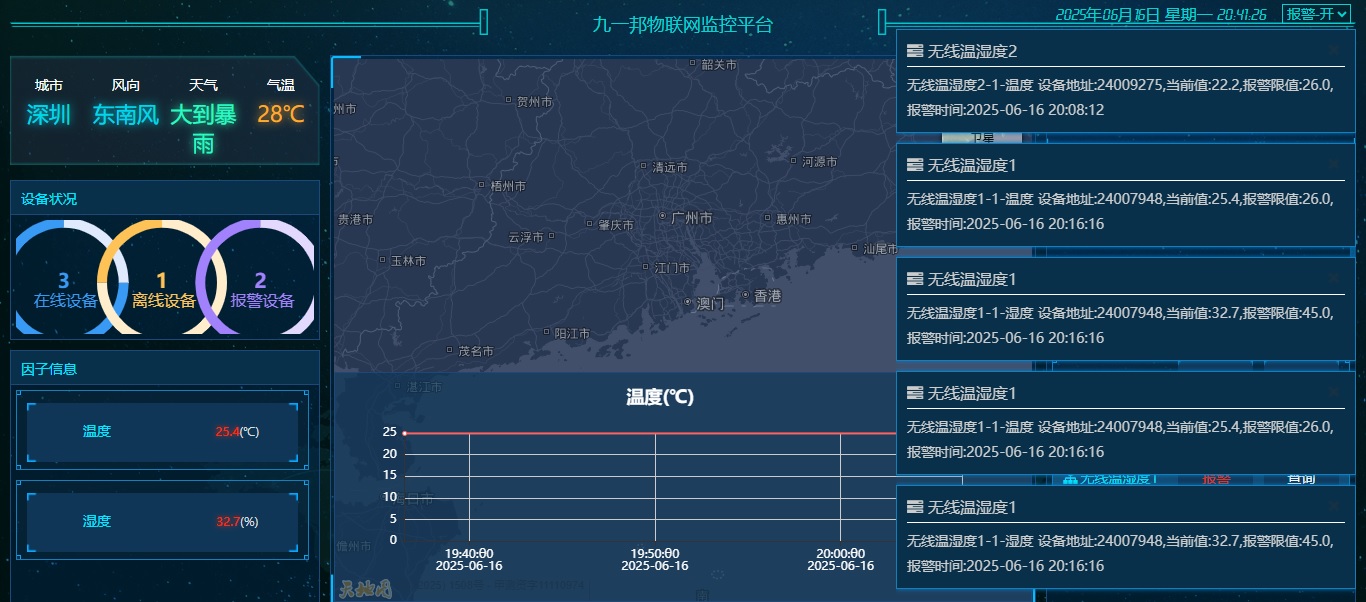Click the 28℃ temperature reading
Viewport: 1366px width, 602px height.
tap(281, 115)
